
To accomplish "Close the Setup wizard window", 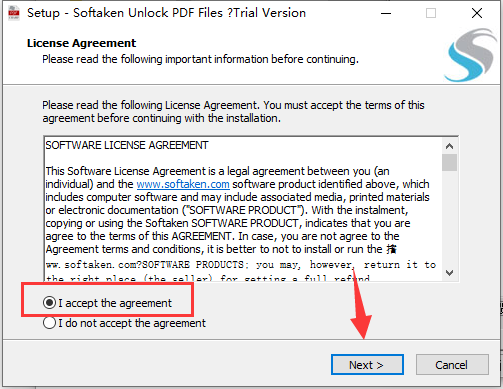I will point(477,13).
